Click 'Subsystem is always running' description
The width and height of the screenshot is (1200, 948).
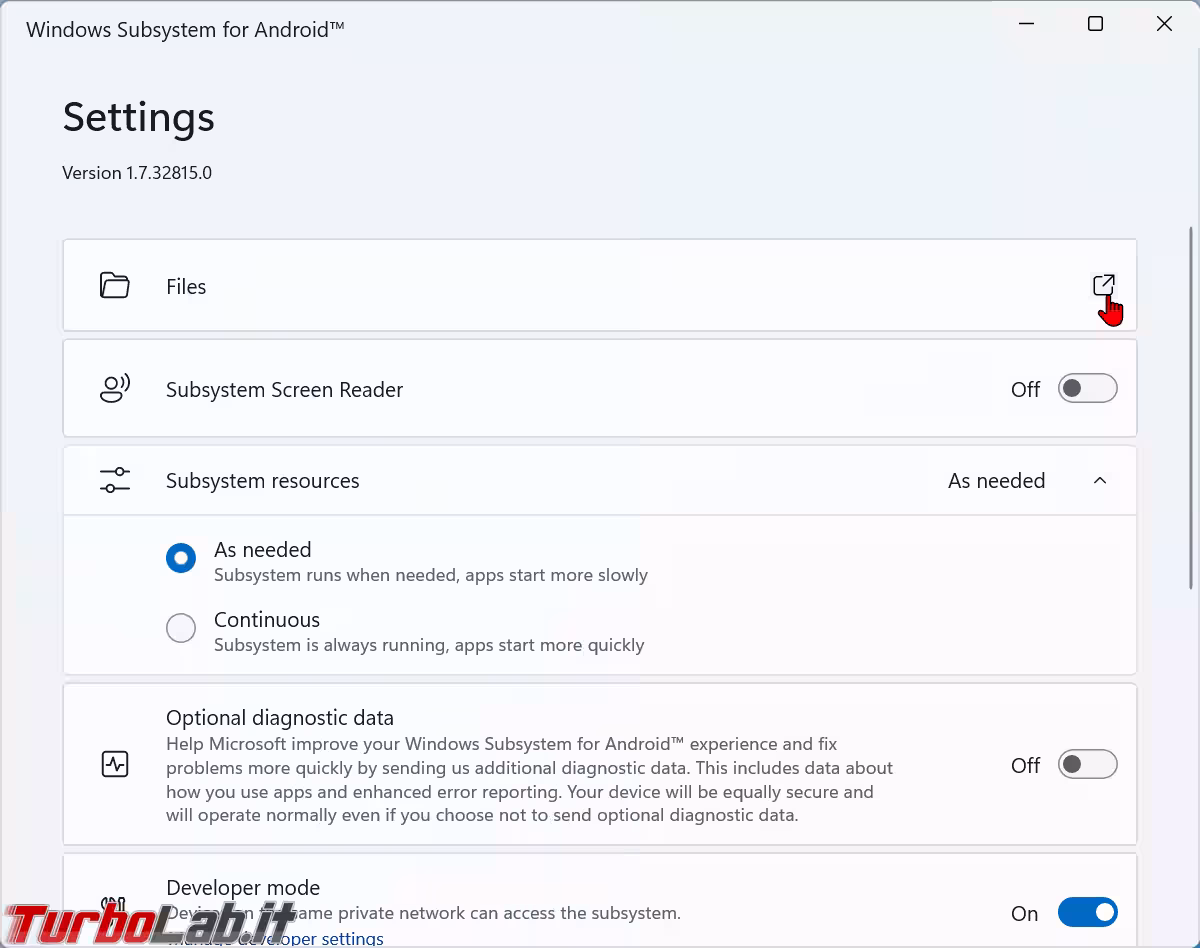pyautogui.click(x=429, y=645)
